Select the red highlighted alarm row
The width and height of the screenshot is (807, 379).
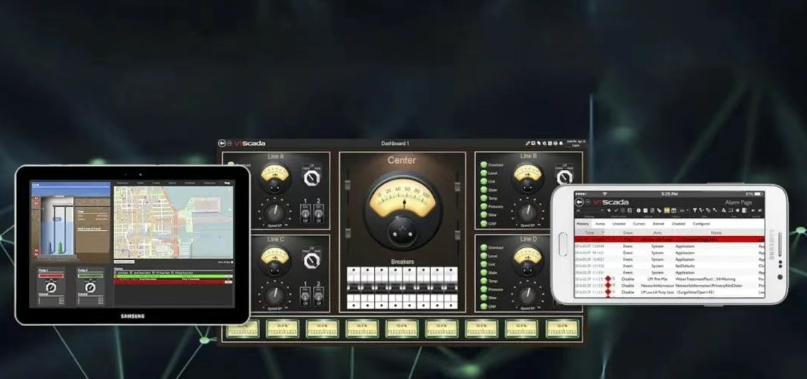click(670, 239)
